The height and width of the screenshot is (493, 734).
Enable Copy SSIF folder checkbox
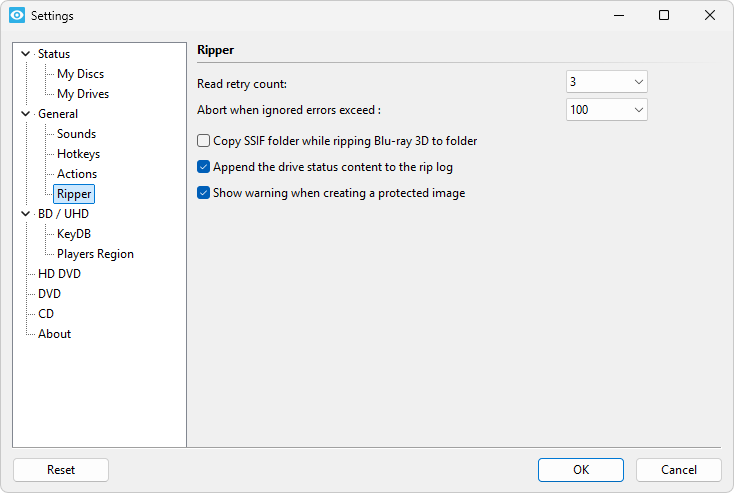[204, 141]
